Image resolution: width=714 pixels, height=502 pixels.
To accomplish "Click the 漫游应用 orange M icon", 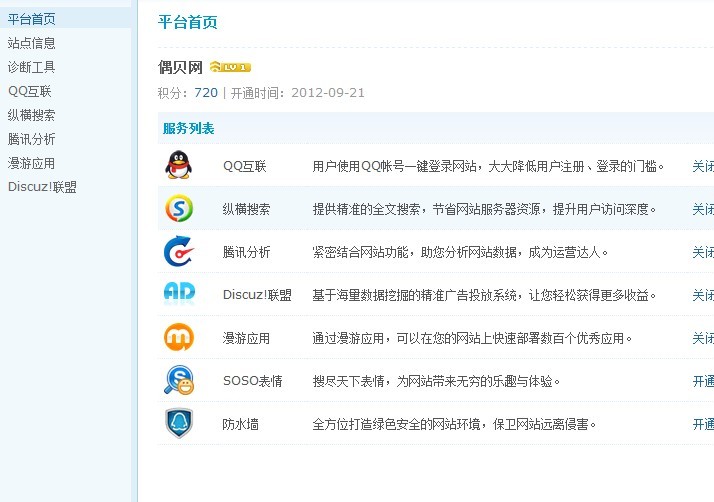I will point(178,337).
